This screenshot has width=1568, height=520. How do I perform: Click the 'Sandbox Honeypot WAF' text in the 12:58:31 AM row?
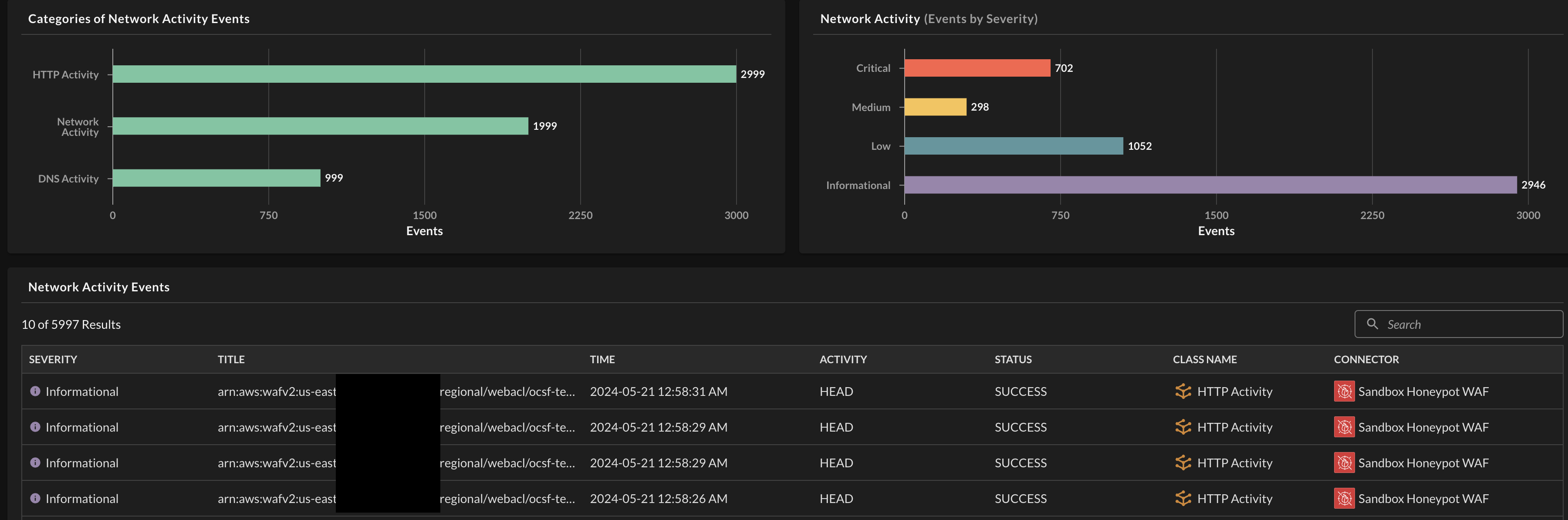[1423, 392]
